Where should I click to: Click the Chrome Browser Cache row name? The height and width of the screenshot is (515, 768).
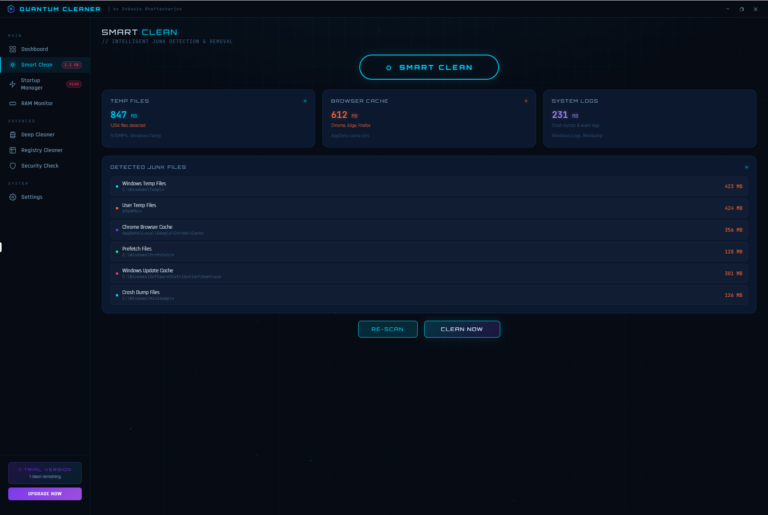click(x=147, y=227)
